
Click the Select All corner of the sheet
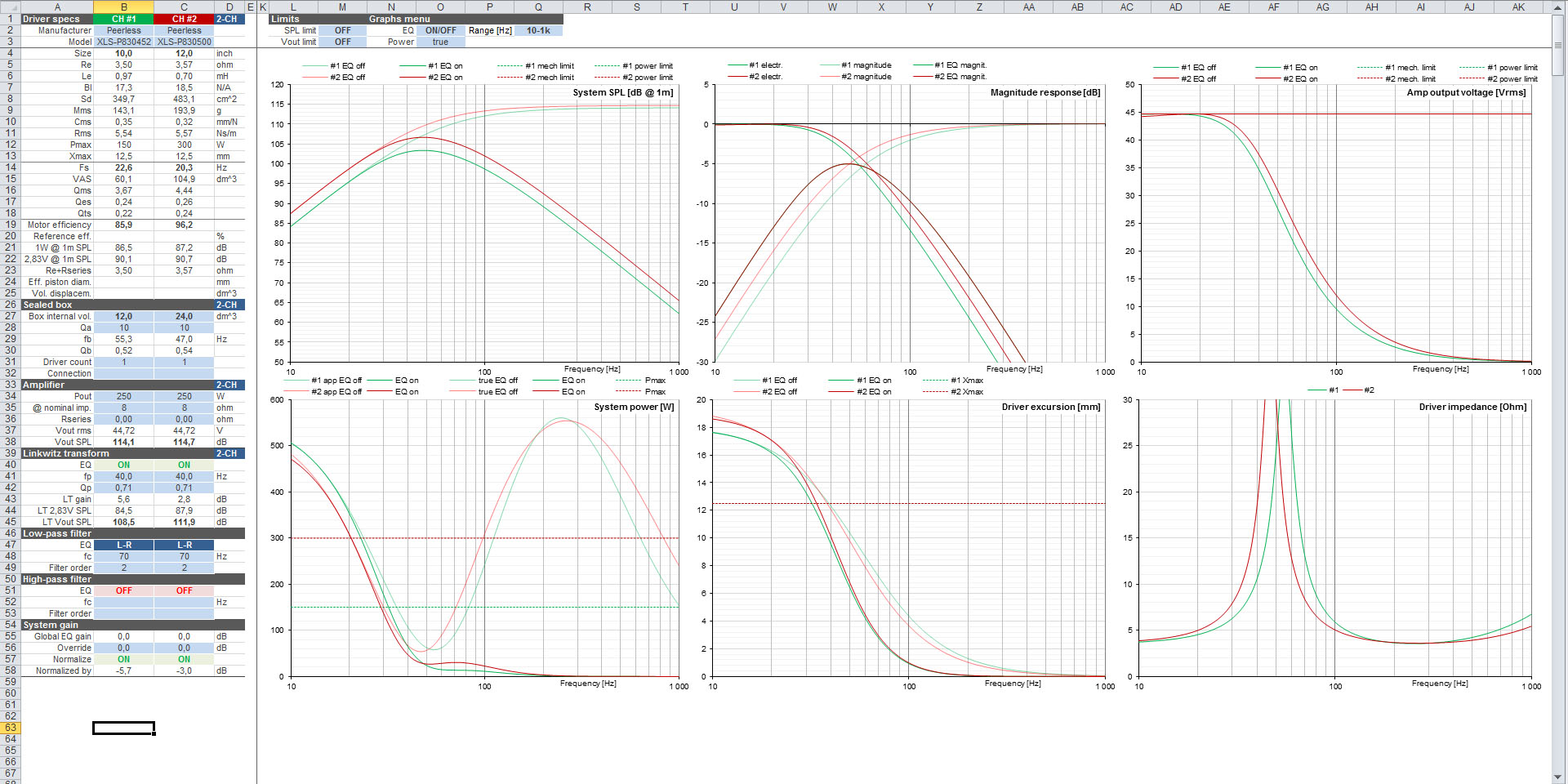(x=10, y=7)
